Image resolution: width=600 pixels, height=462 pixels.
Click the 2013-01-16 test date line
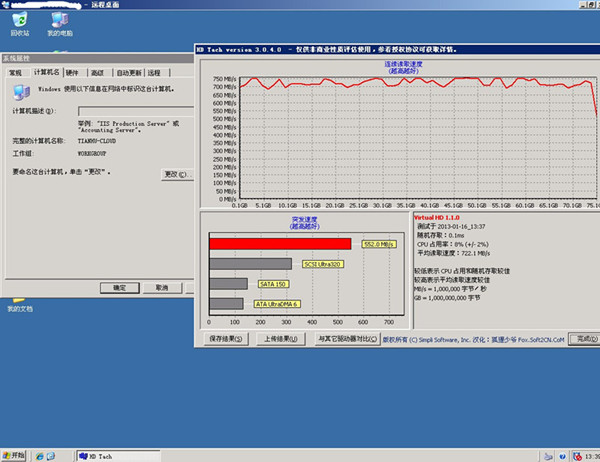451,226
